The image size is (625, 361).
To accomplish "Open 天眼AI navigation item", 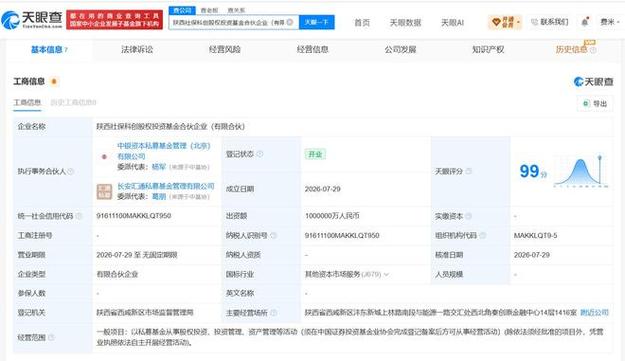I will pos(452,22).
